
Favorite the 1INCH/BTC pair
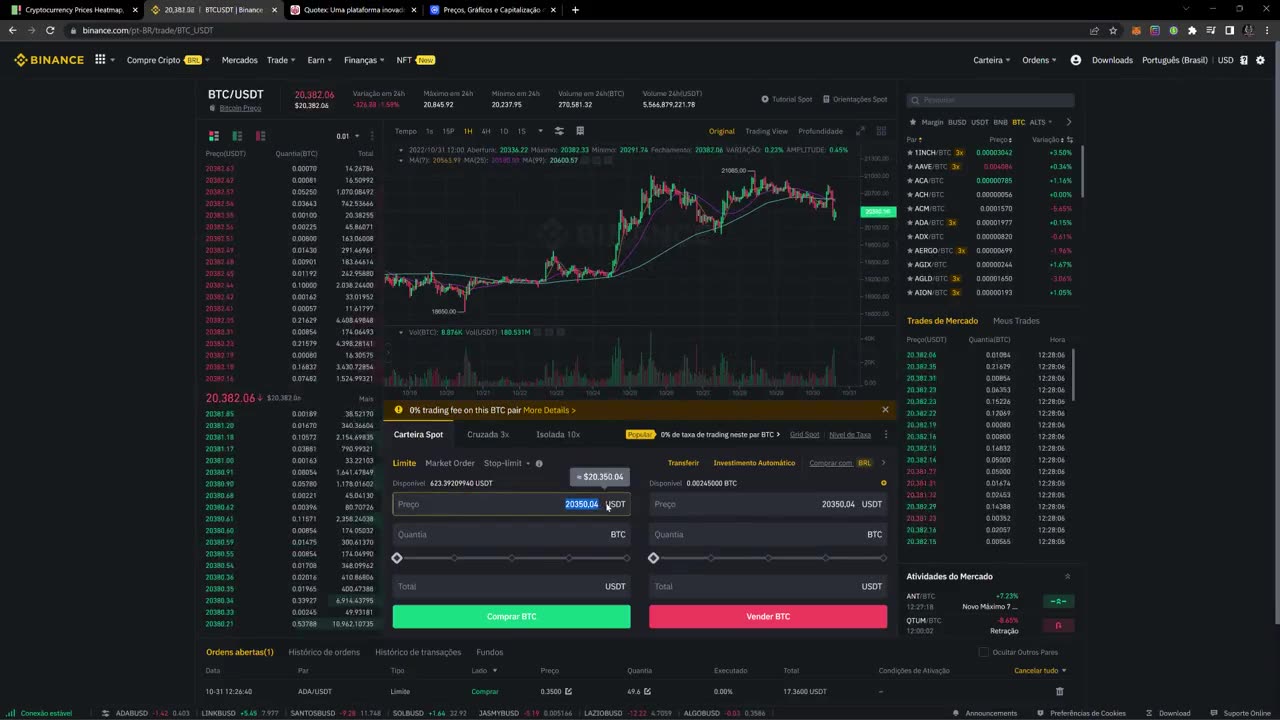pos(910,152)
